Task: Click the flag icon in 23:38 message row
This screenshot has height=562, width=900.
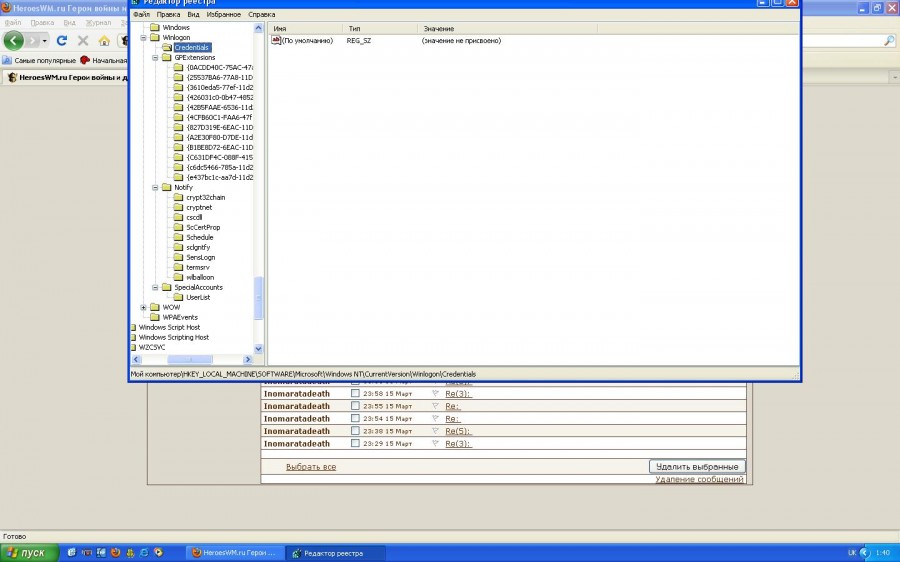Action: [x=435, y=431]
